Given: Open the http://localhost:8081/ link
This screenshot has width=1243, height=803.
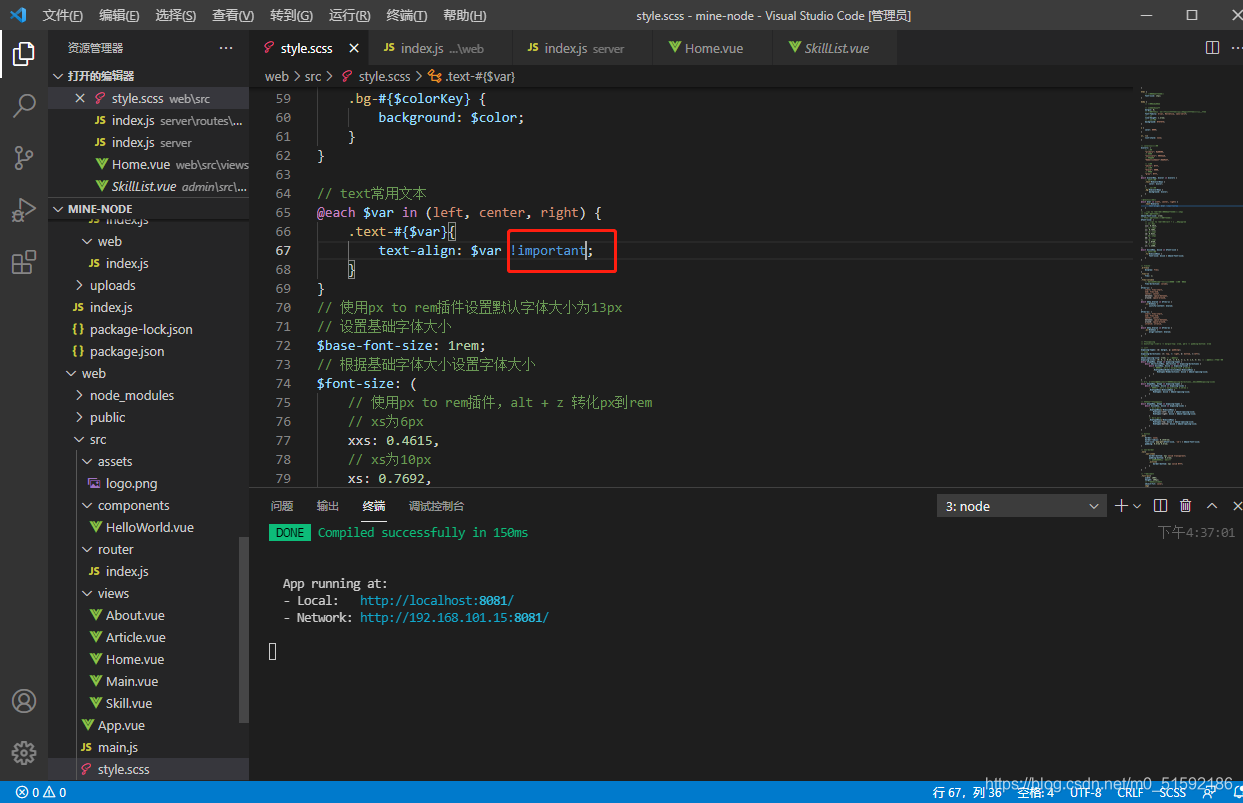Looking at the screenshot, I should coord(437,600).
